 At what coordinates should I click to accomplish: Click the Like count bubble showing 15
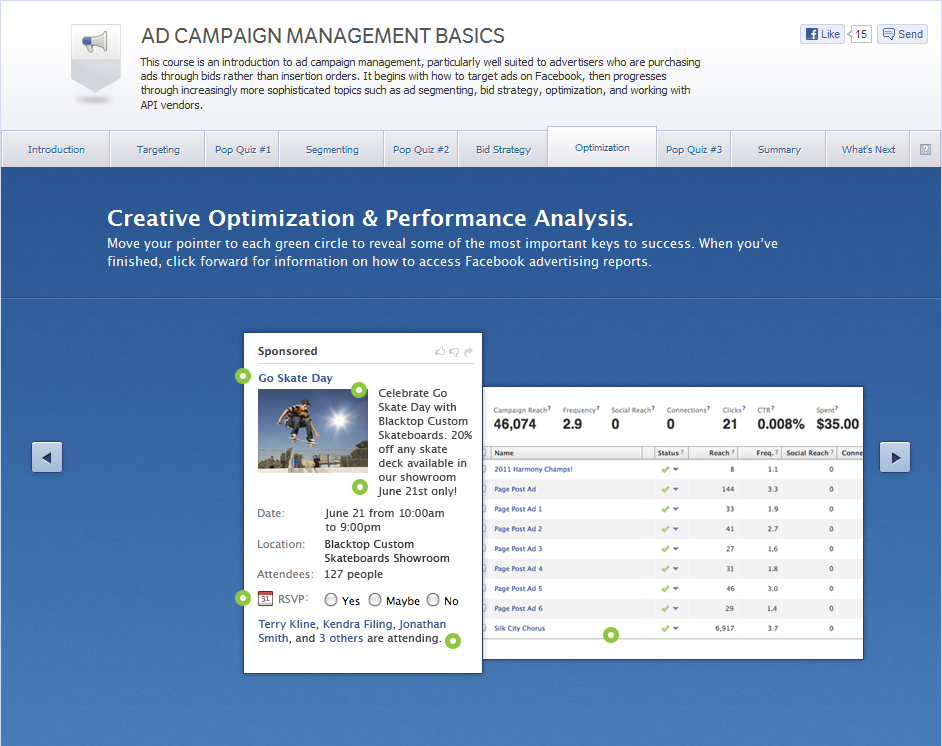(860, 34)
